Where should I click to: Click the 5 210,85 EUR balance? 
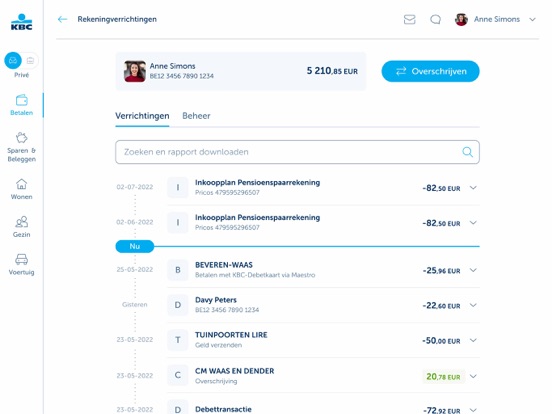click(x=332, y=71)
